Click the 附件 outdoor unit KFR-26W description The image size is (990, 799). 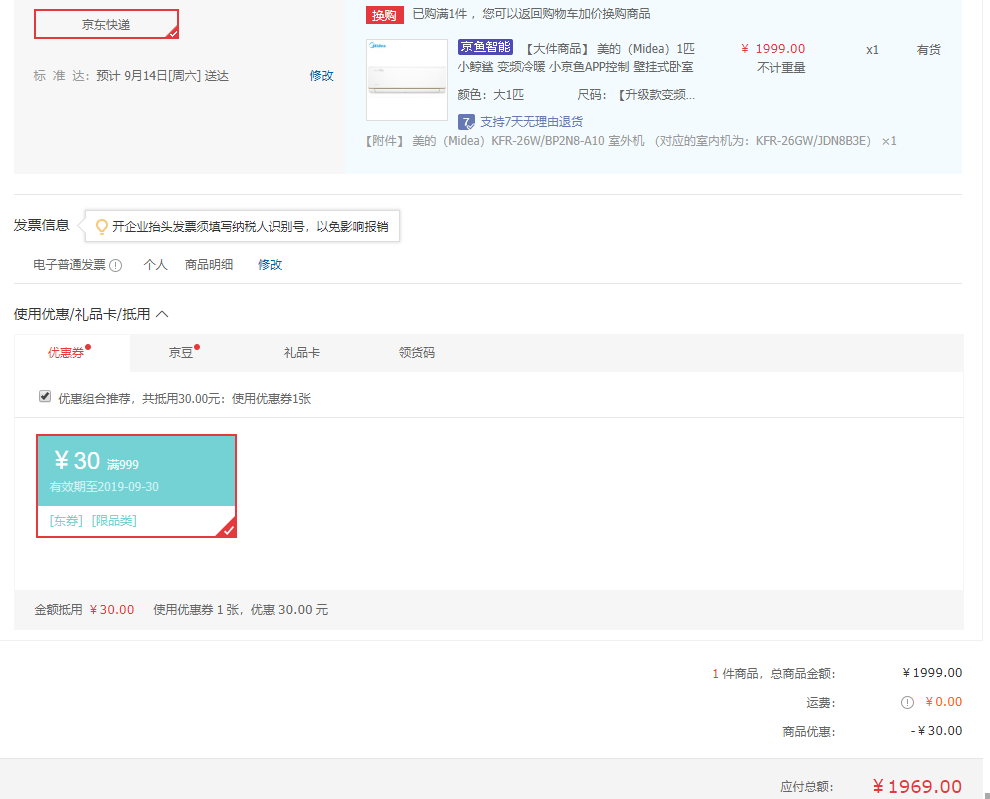pyautogui.click(x=631, y=141)
